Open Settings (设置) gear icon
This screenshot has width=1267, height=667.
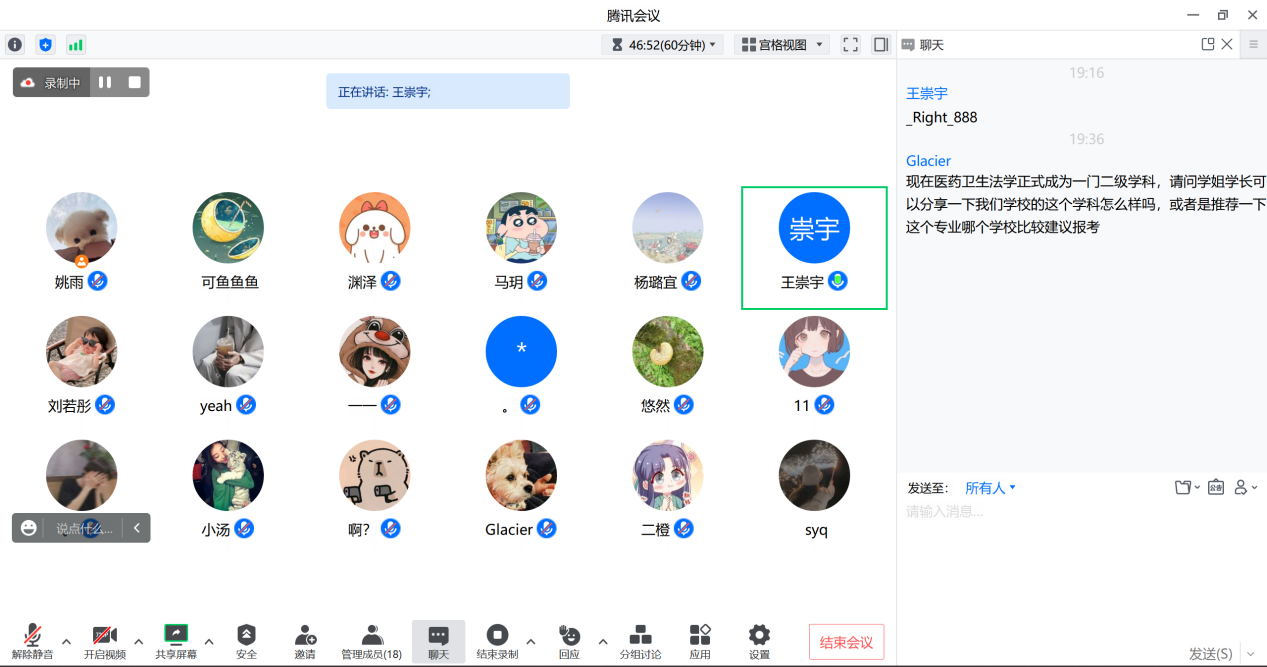[x=759, y=641]
